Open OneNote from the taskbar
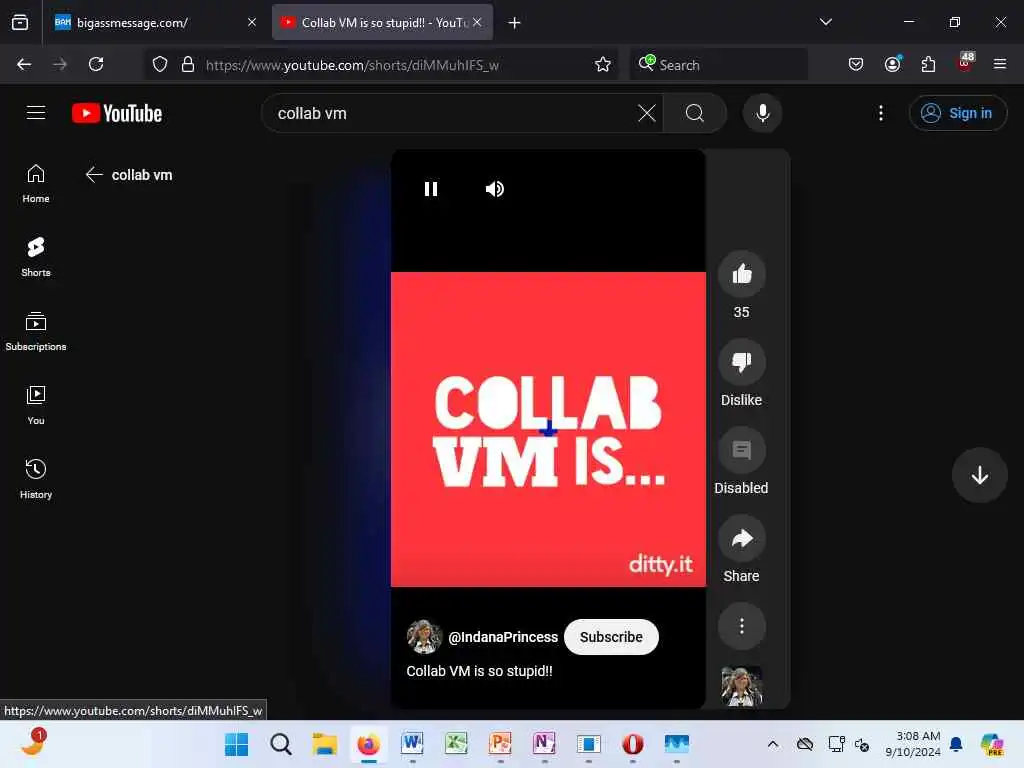The width and height of the screenshot is (1024, 768). (544, 744)
